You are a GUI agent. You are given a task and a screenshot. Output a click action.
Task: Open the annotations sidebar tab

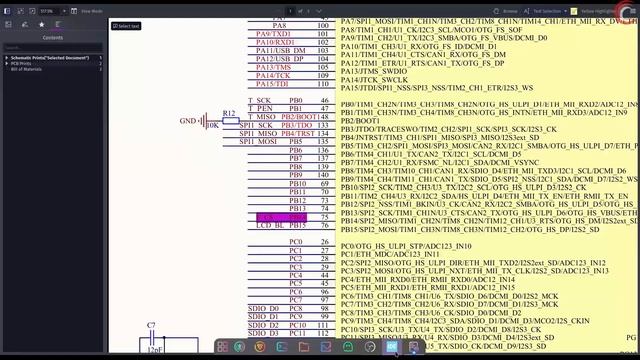[25, 24]
